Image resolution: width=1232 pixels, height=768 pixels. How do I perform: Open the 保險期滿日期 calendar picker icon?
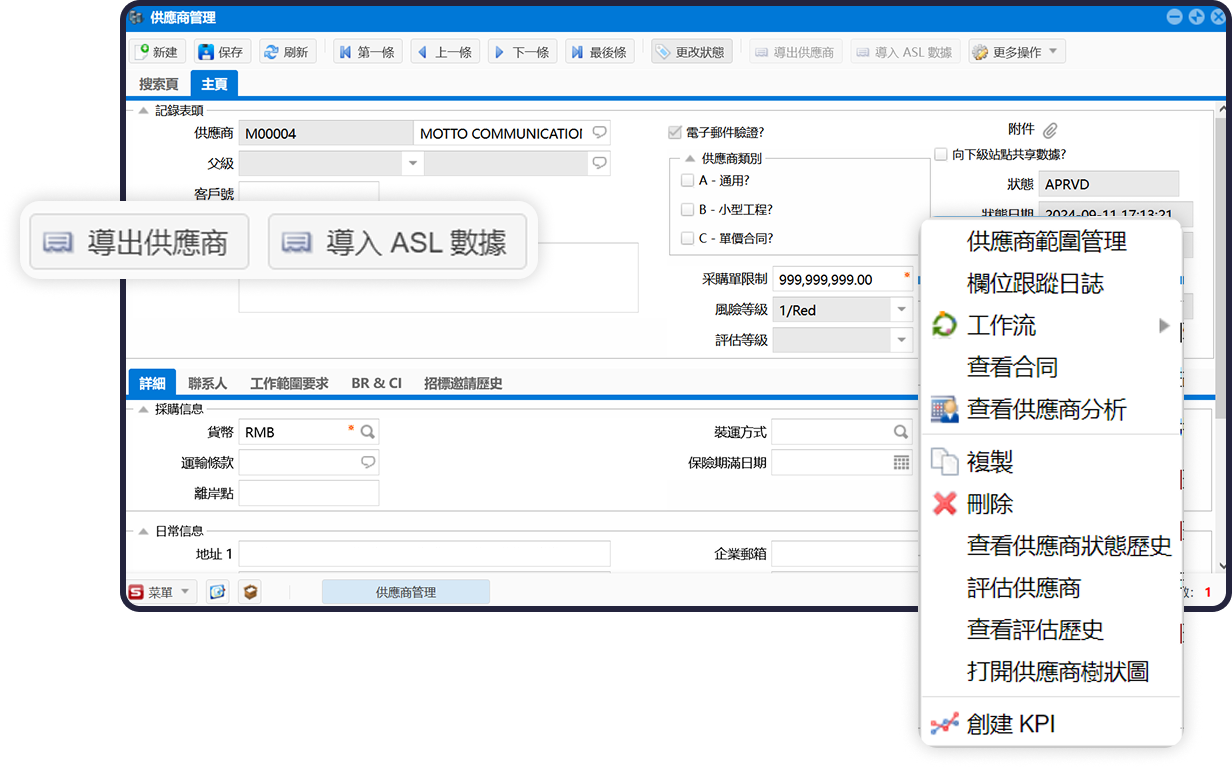(x=901, y=463)
